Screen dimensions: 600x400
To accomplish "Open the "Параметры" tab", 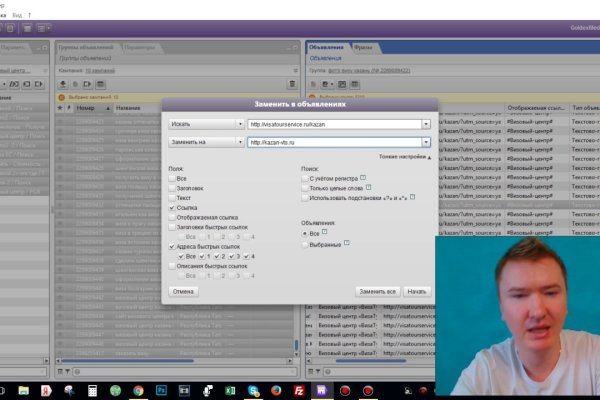I will coord(140,47).
